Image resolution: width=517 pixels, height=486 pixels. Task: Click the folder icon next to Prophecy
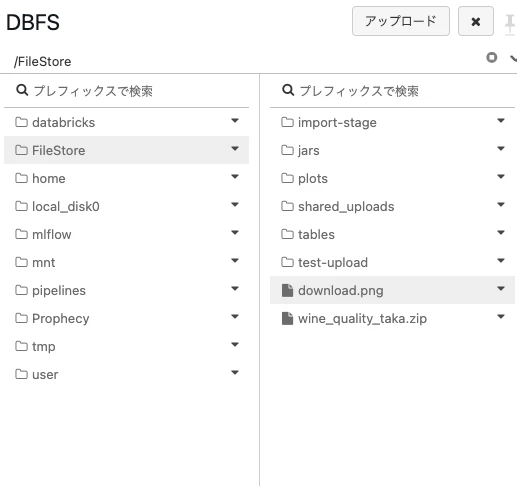(21, 318)
